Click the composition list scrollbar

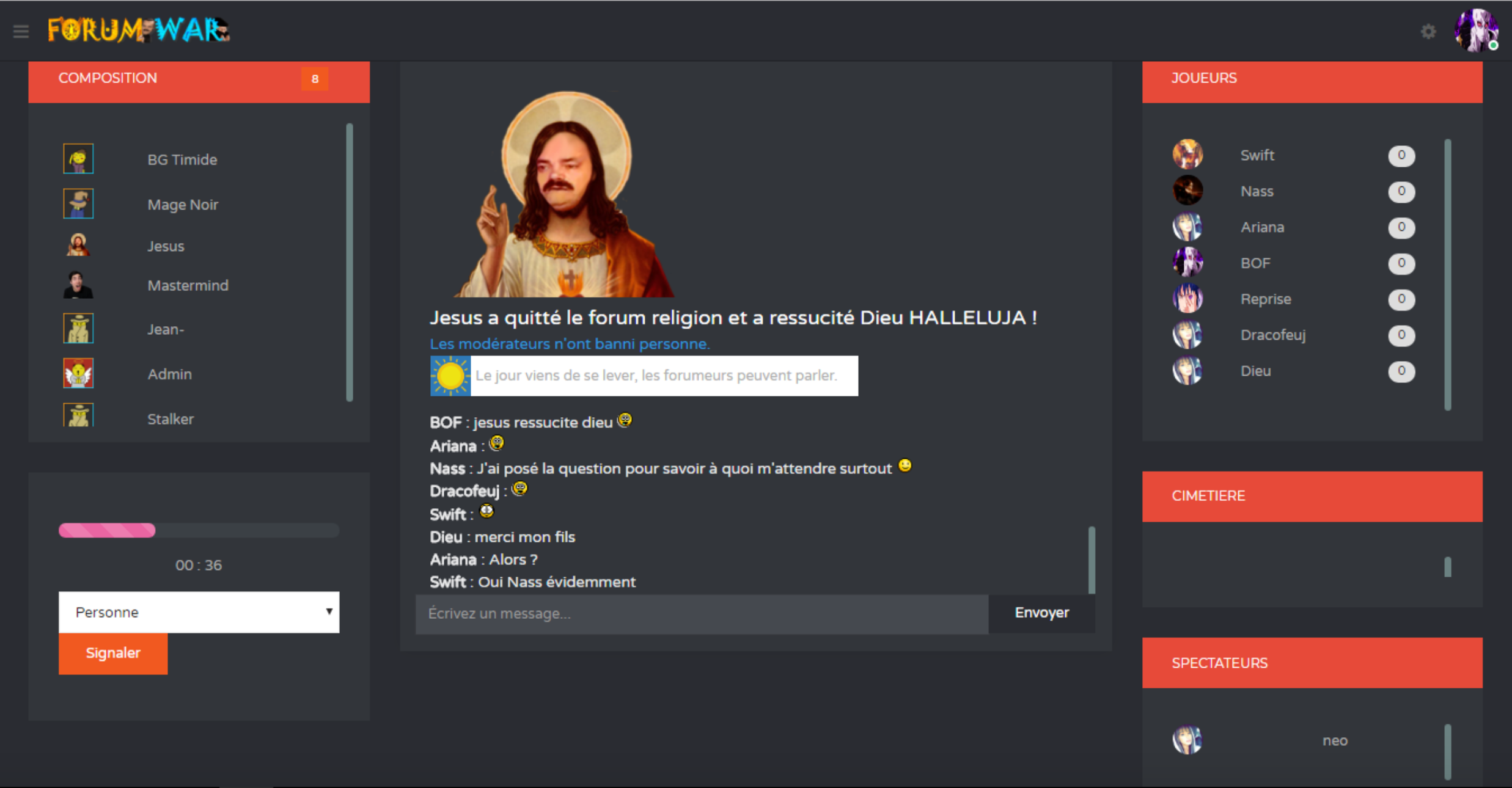pos(350,263)
